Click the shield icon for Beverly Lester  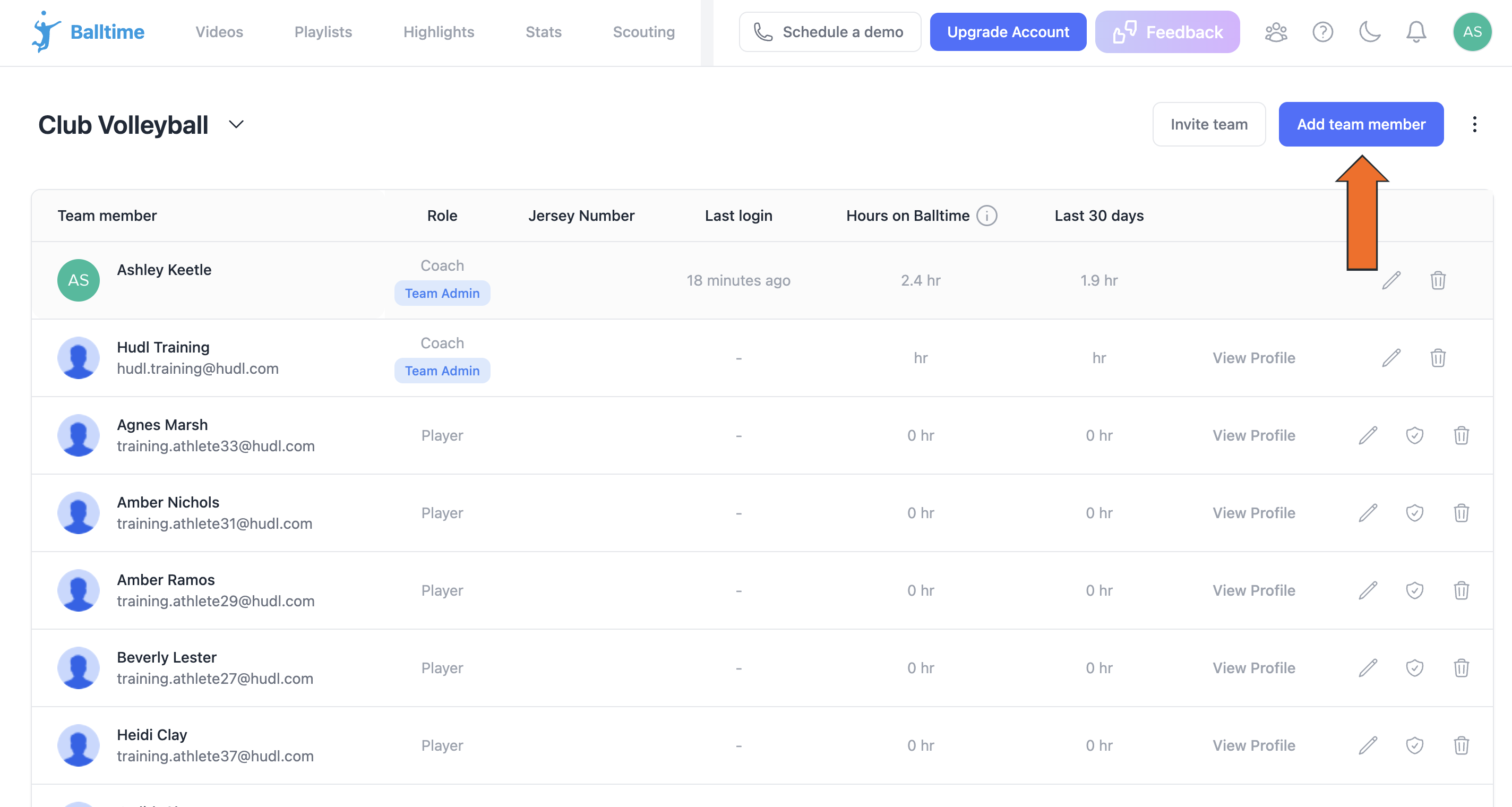click(1414, 668)
